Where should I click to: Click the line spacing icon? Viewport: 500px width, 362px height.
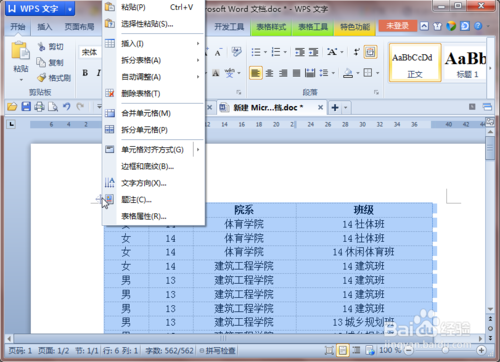324,73
